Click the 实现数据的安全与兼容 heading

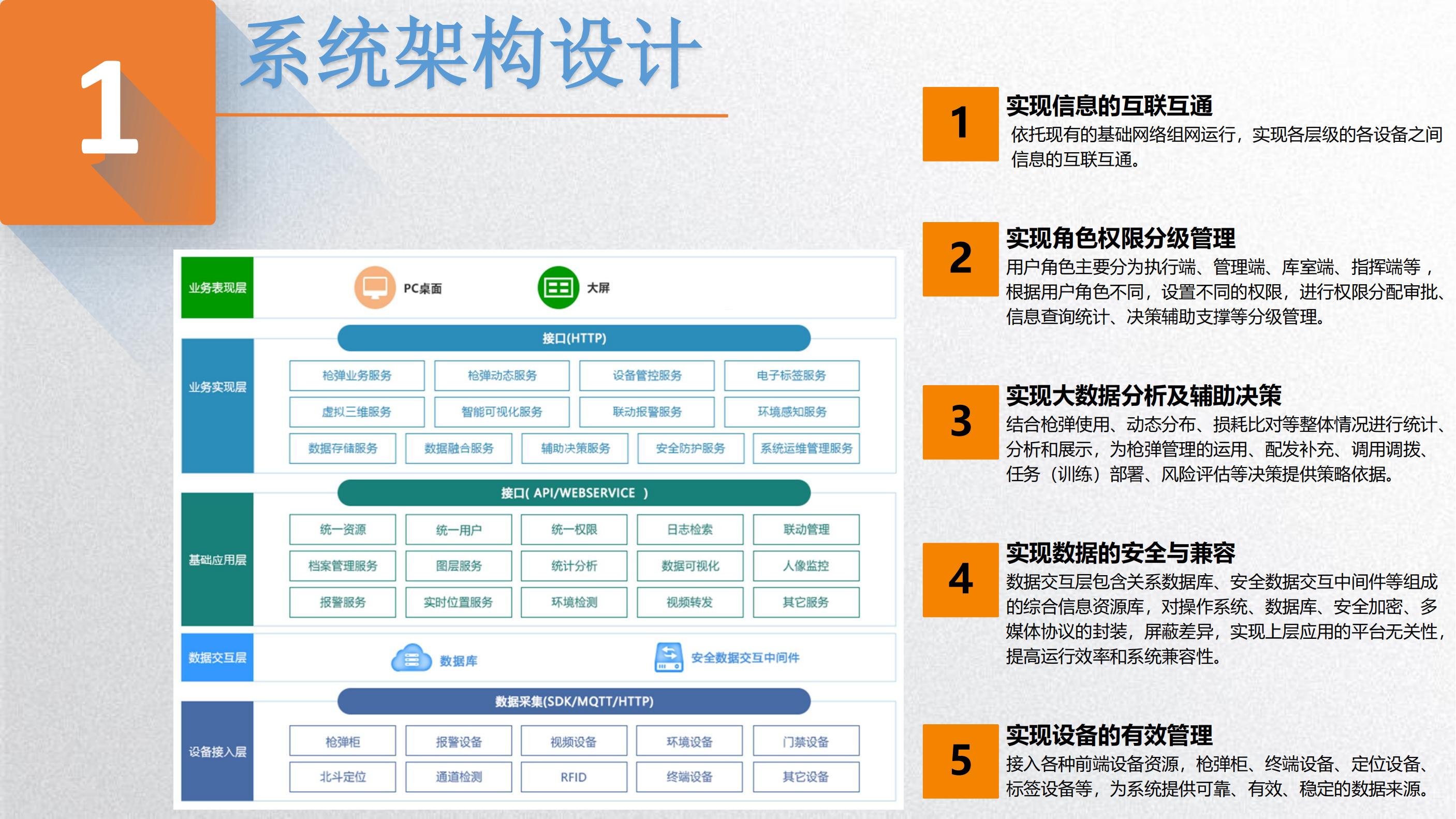pyautogui.click(x=1120, y=553)
